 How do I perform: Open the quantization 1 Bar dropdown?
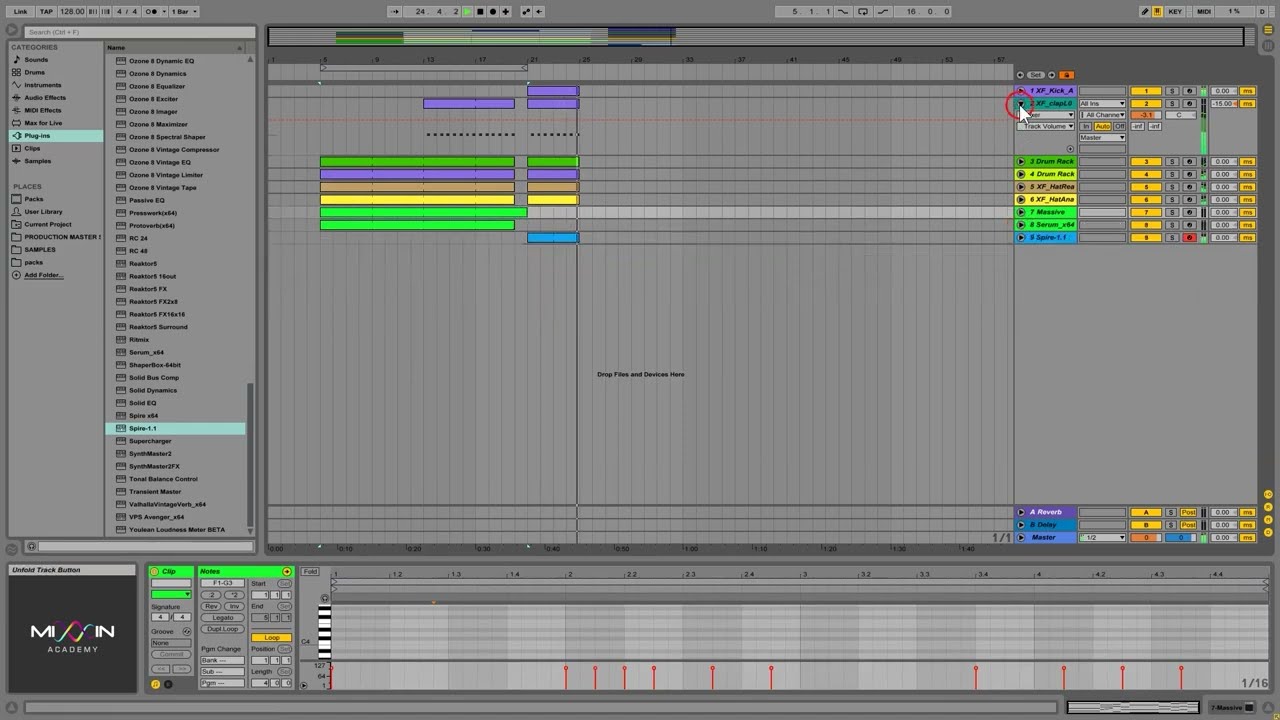(x=184, y=11)
